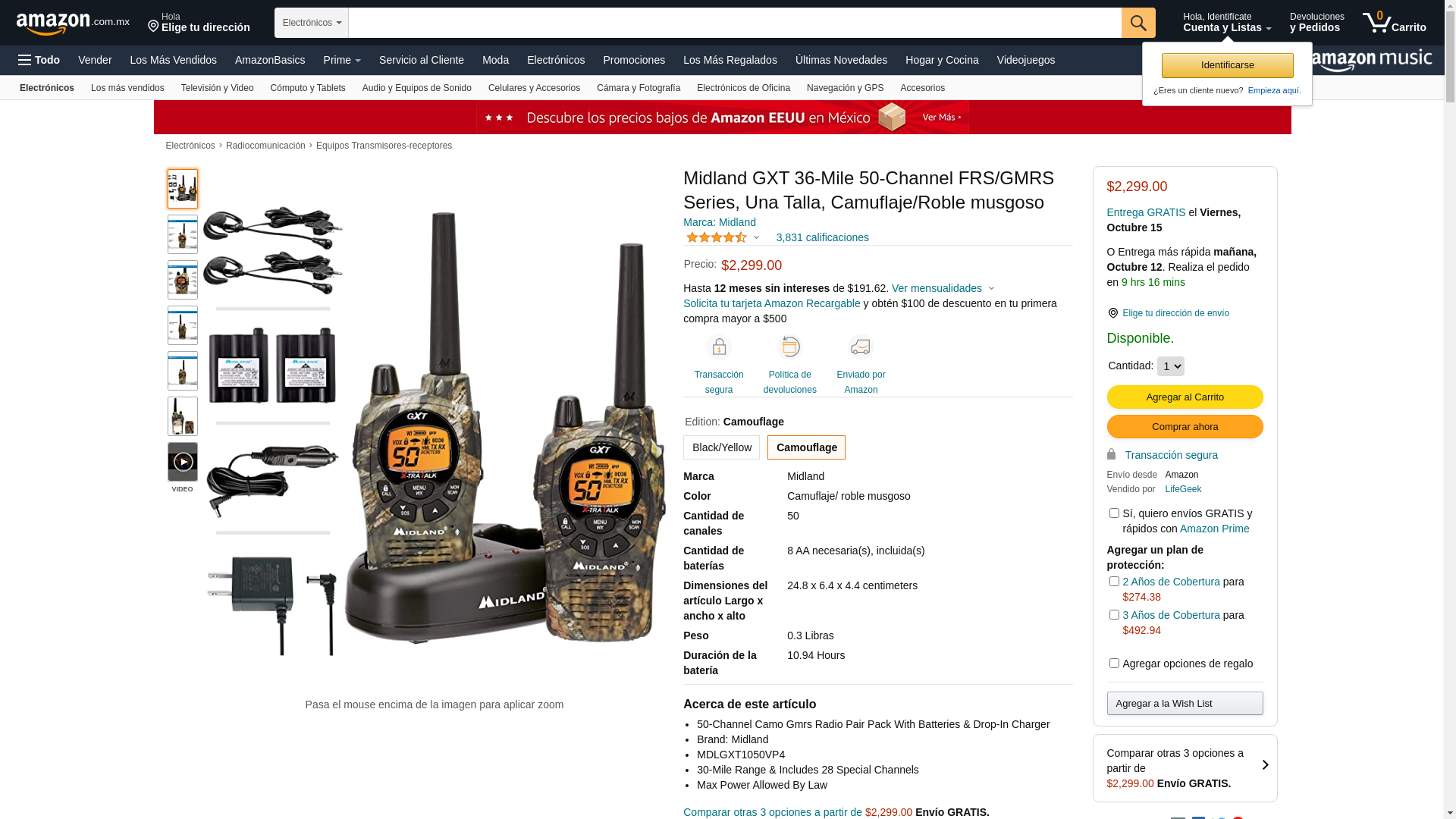Enable the 2 Años de Cobertura plan
This screenshot has width=1456, height=819.
[1114, 582]
